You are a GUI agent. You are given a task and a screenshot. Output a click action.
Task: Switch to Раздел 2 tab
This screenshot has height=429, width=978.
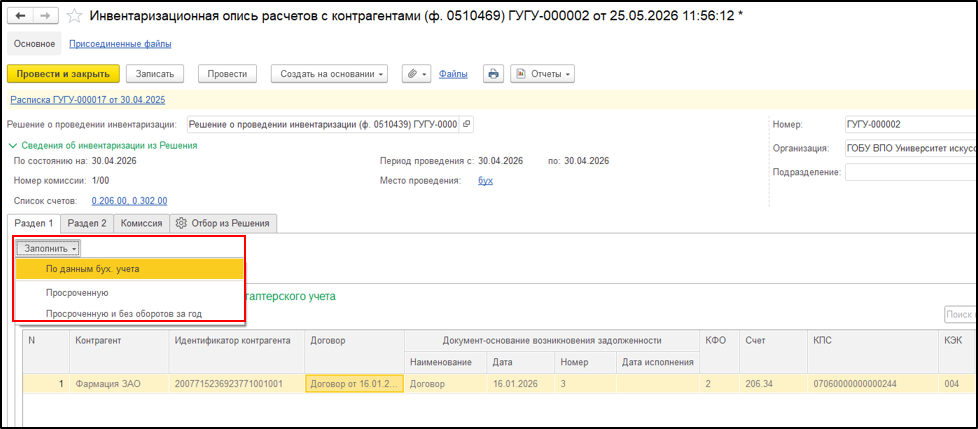[x=87, y=223]
